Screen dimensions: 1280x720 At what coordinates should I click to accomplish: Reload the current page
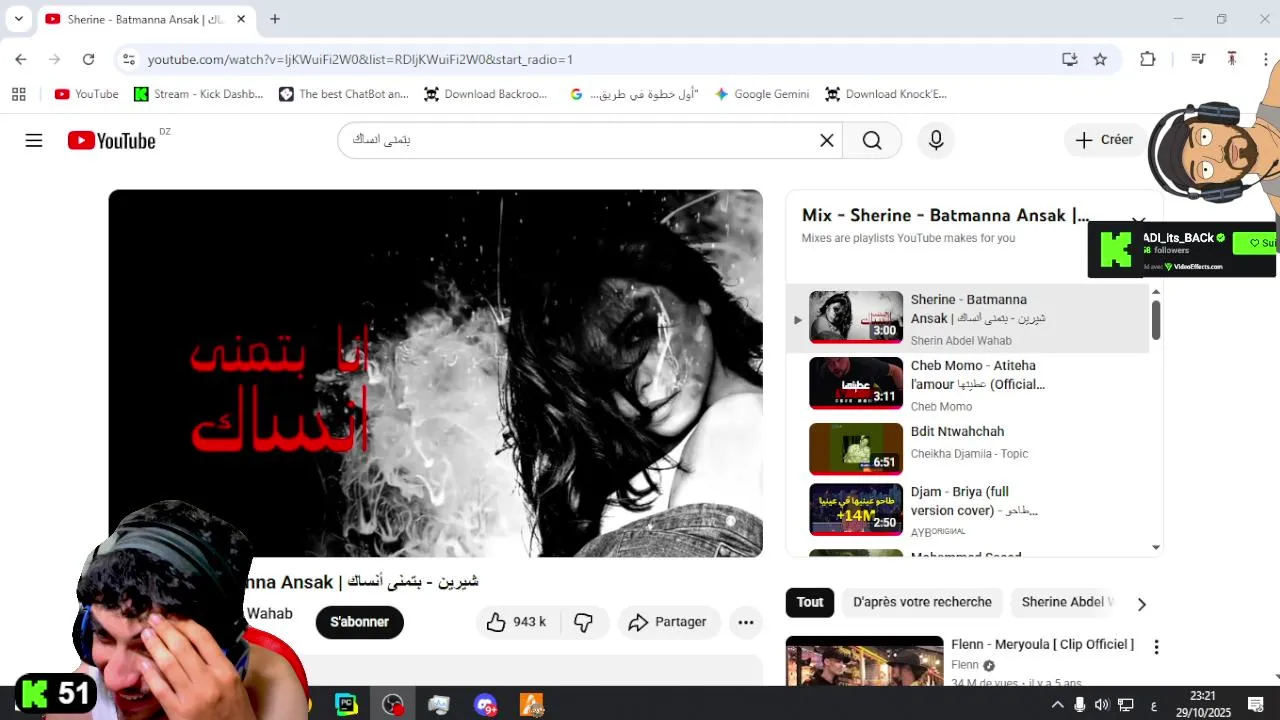[x=88, y=59]
